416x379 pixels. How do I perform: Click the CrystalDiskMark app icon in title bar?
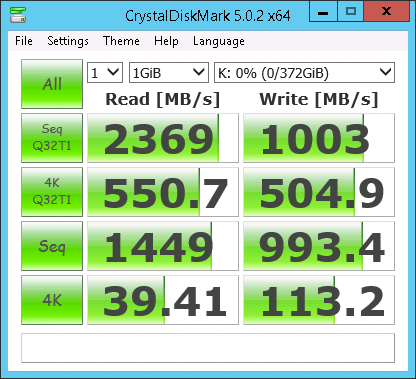click(x=18, y=14)
